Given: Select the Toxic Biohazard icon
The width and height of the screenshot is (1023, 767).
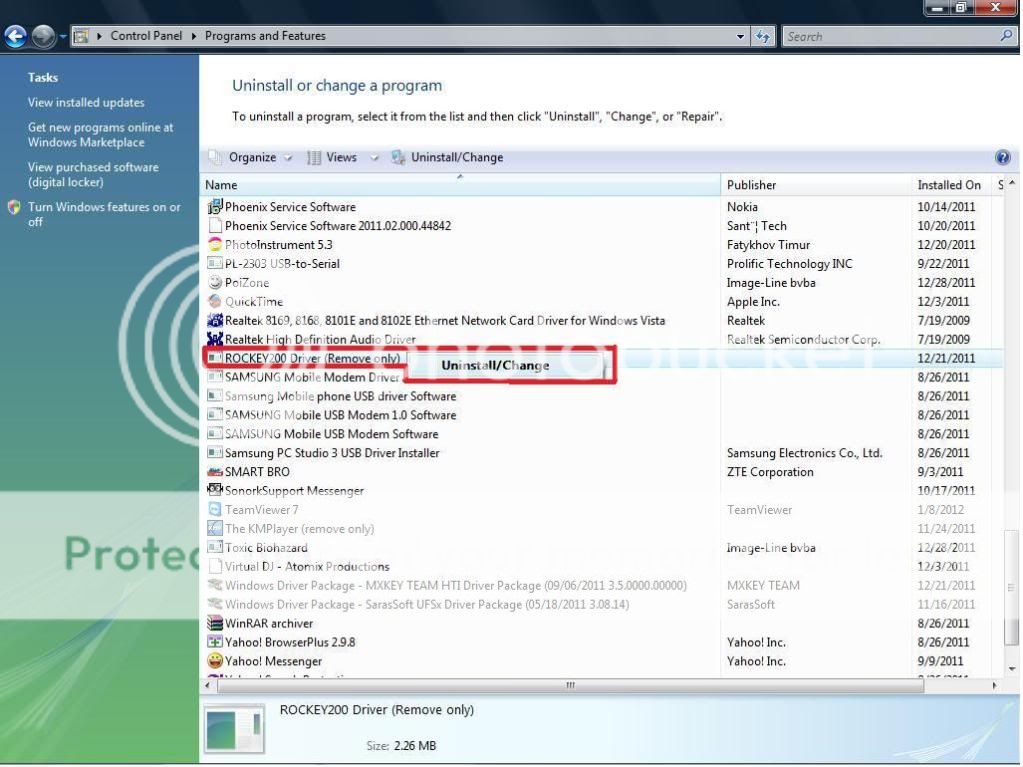Looking at the screenshot, I should (x=215, y=547).
